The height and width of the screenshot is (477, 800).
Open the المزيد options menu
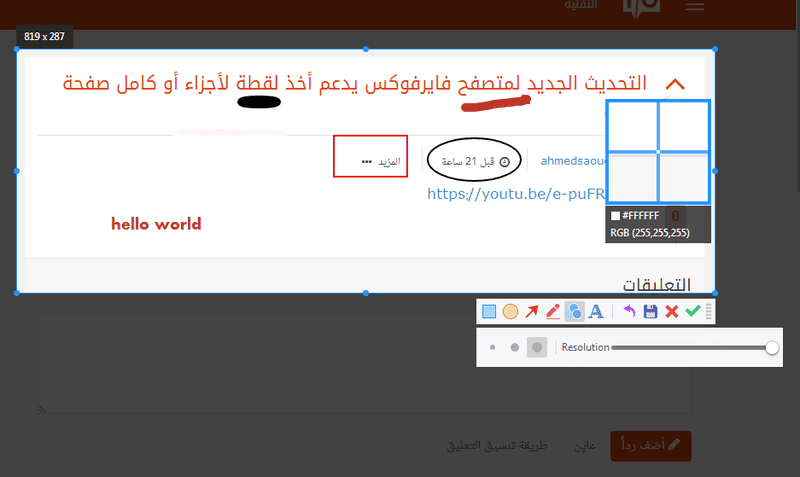point(381,162)
